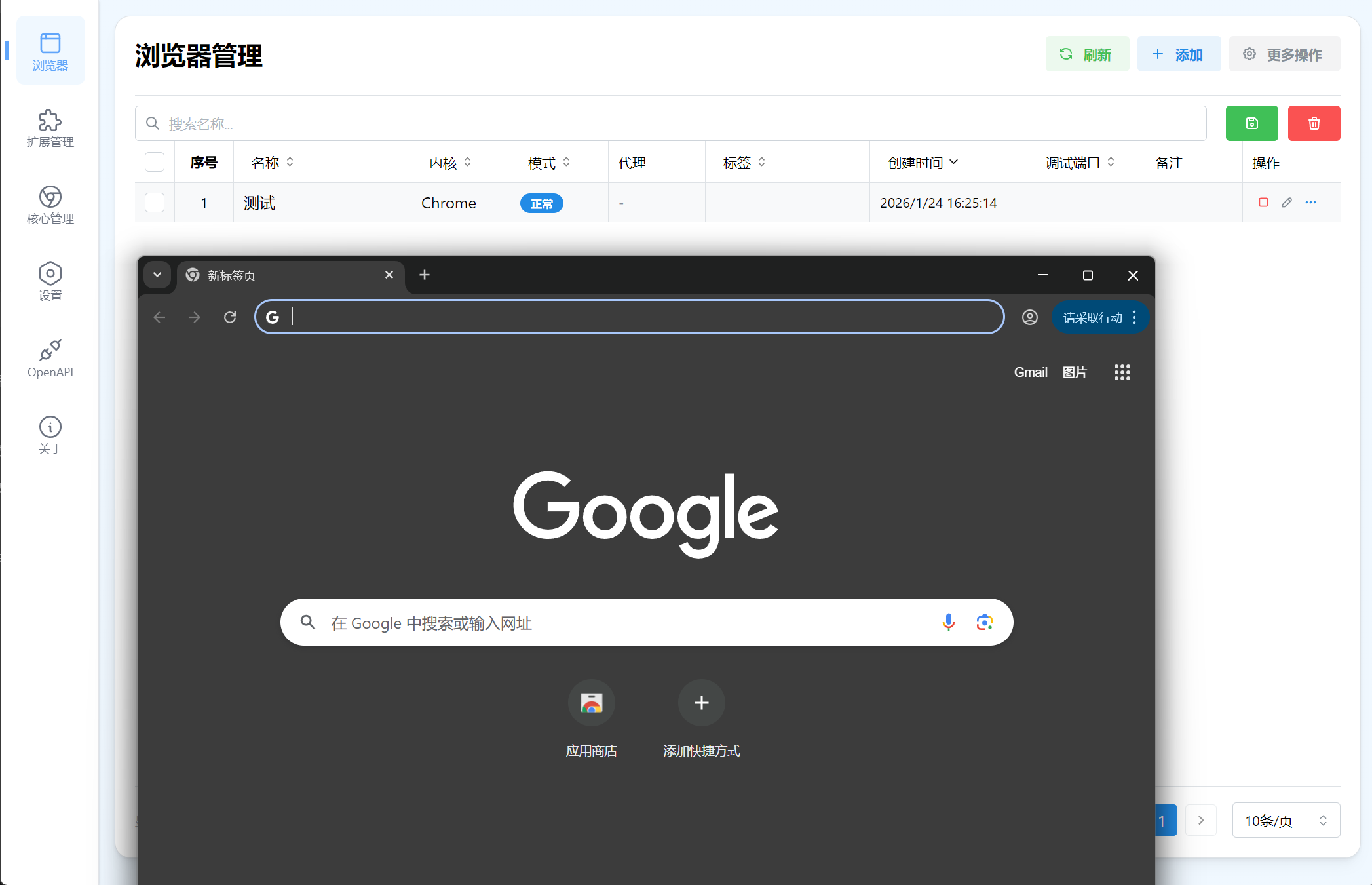1372x885 pixels.
Task: Open Google Lens image search icon
Action: coord(984,622)
